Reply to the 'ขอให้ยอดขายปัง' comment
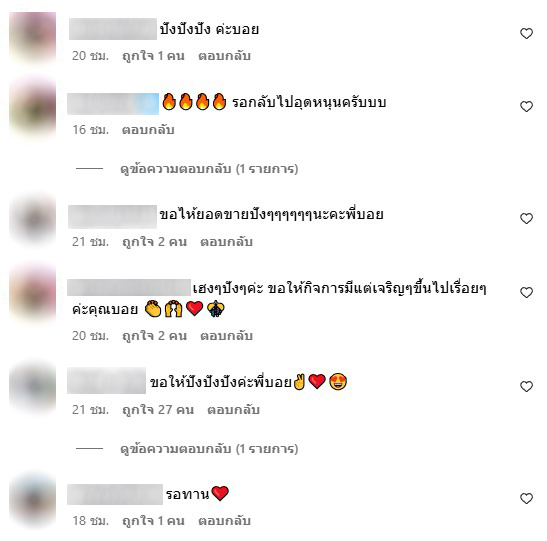Screen dimensions: 547x541 coord(226,242)
